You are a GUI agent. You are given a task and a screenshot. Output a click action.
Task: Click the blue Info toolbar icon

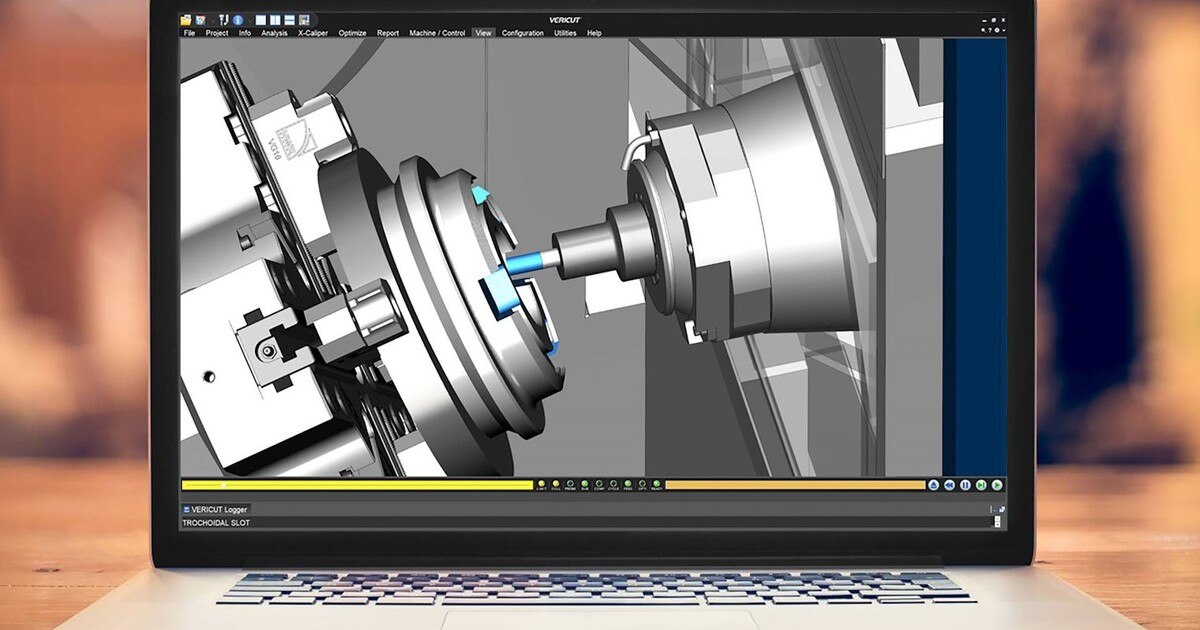pyautogui.click(x=237, y=20)
